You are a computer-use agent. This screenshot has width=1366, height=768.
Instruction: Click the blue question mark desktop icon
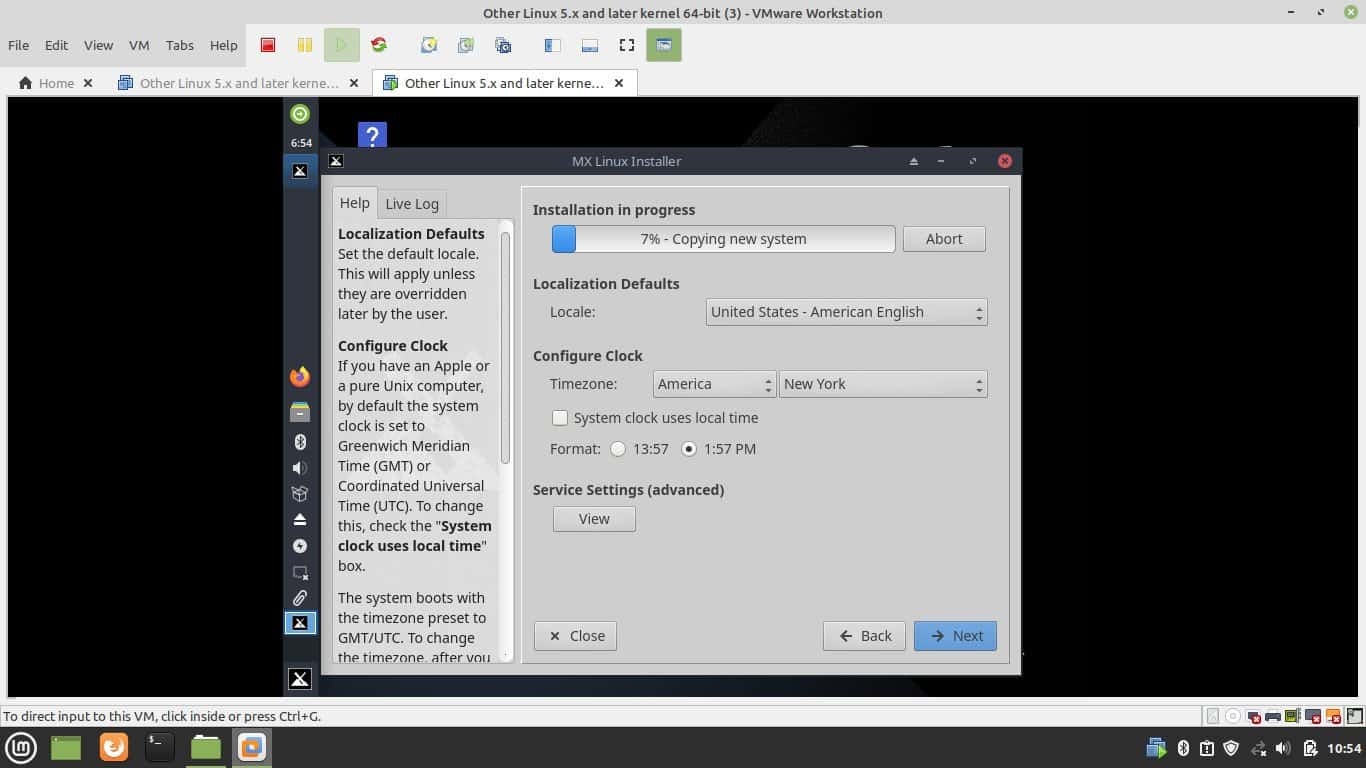[372, 135]
